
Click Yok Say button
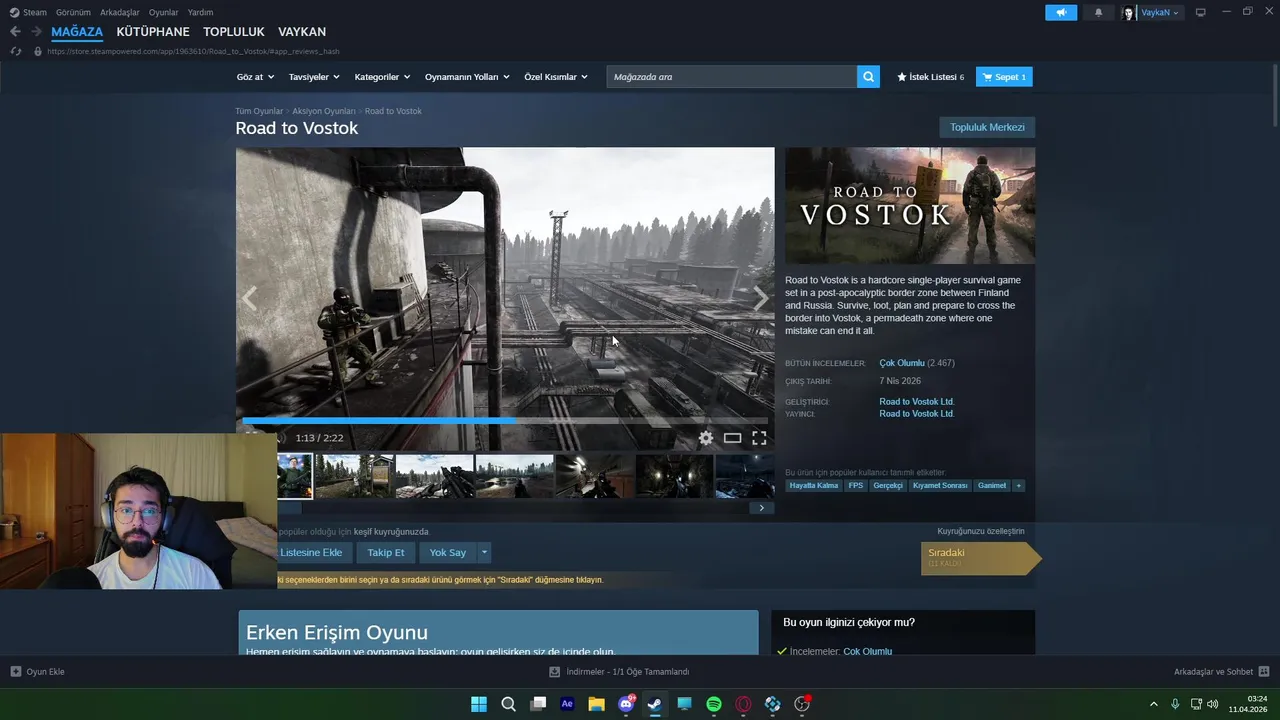[448, 552]
